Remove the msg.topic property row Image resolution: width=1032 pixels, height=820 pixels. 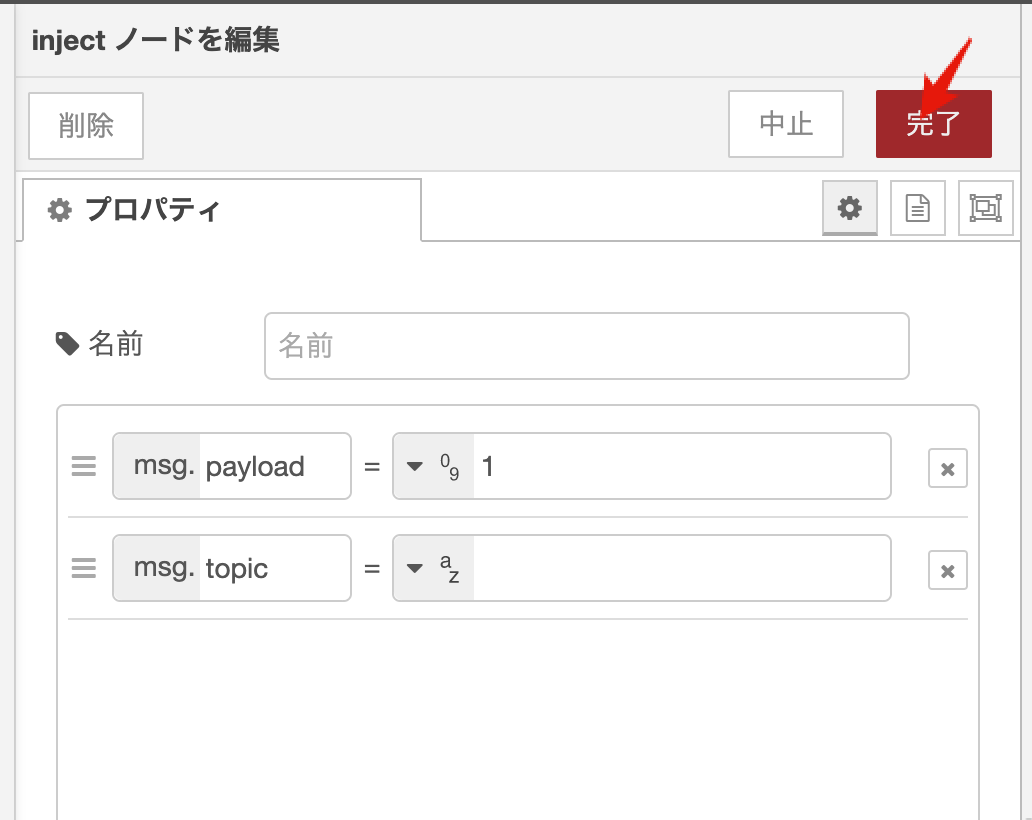[948, 570]
